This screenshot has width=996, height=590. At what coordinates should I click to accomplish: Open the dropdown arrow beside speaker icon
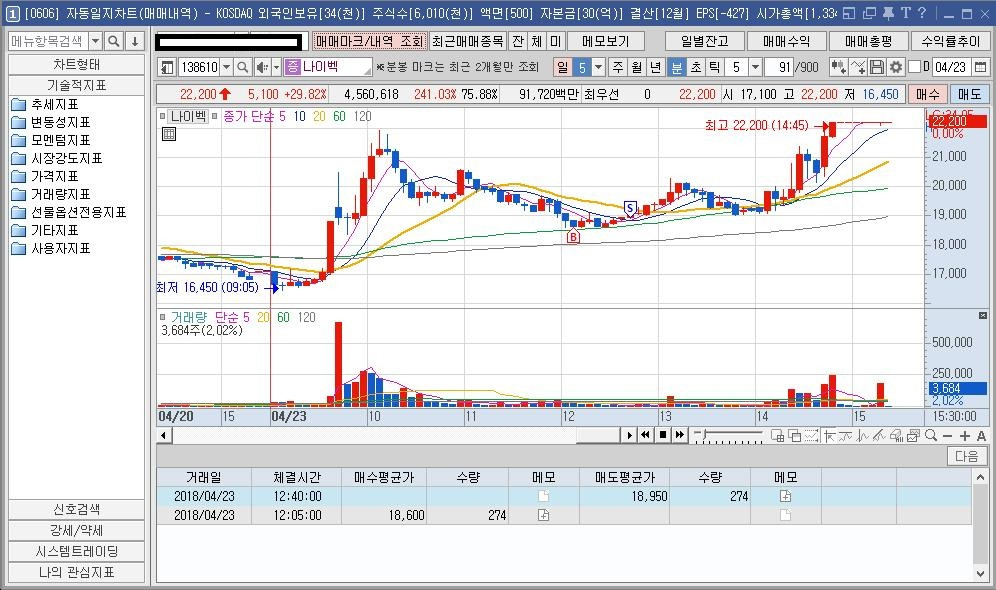pyautogui.click(x=276, y=67)
